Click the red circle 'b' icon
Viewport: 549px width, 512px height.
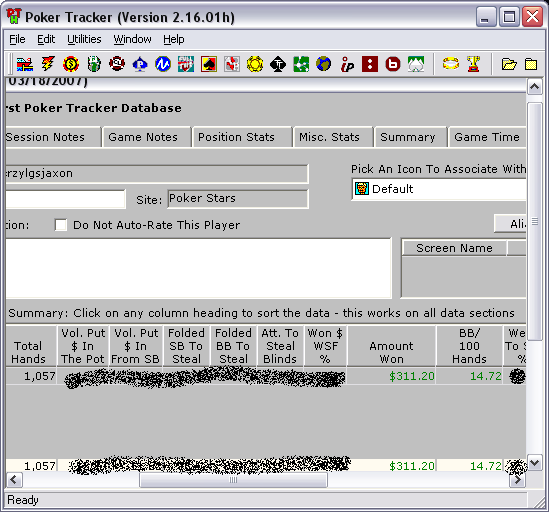tap(393, 64)
